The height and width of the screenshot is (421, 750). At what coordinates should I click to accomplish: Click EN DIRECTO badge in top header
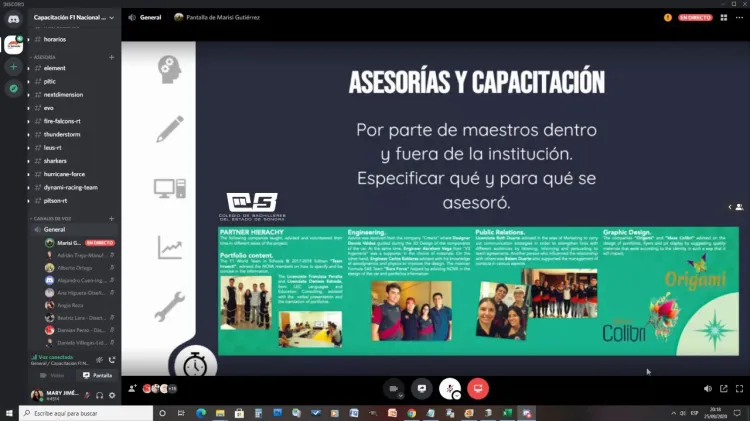pyautogui.click(x=695, y=18)
